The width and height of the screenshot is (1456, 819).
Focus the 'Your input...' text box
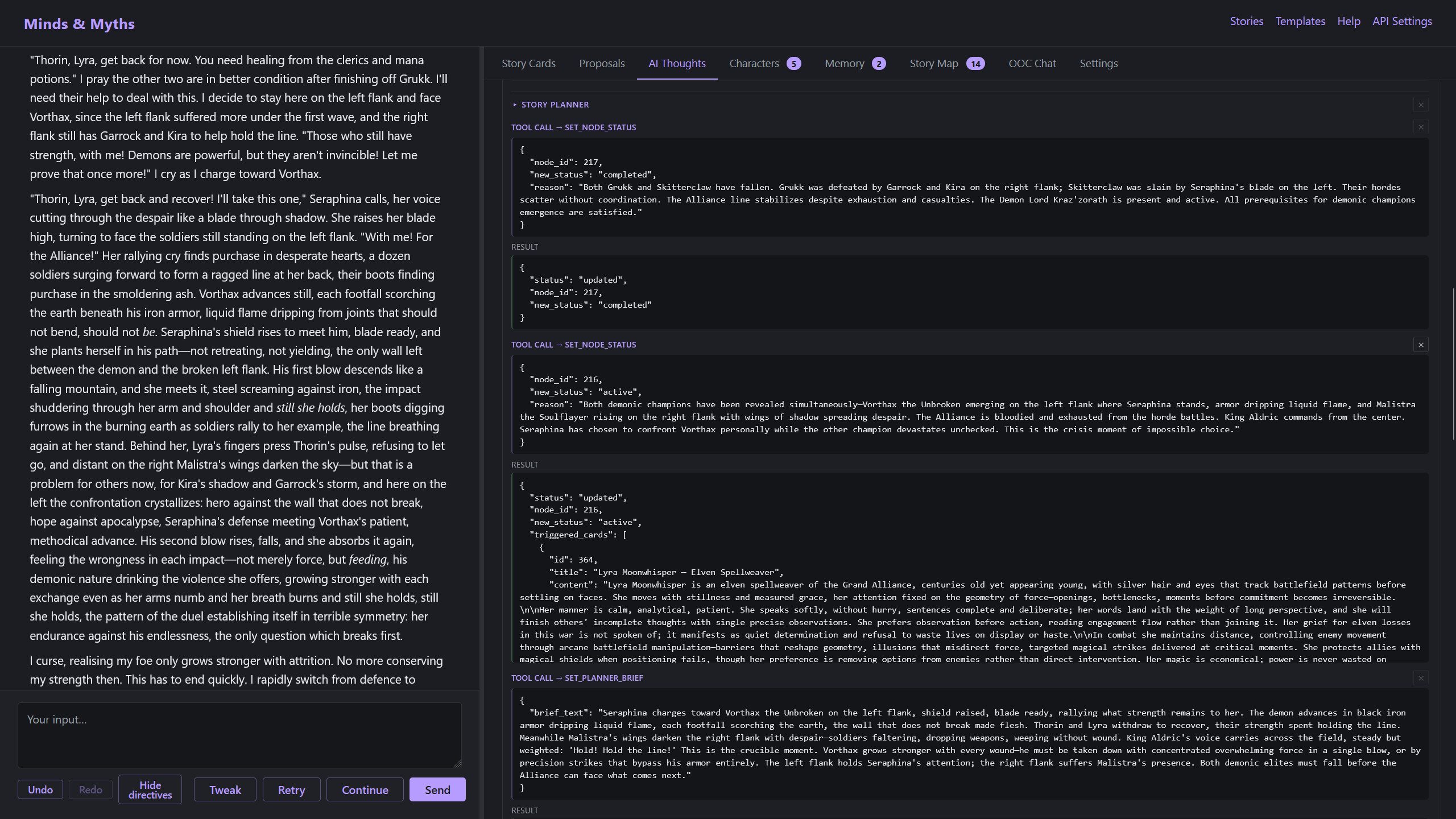click(239, 735)
